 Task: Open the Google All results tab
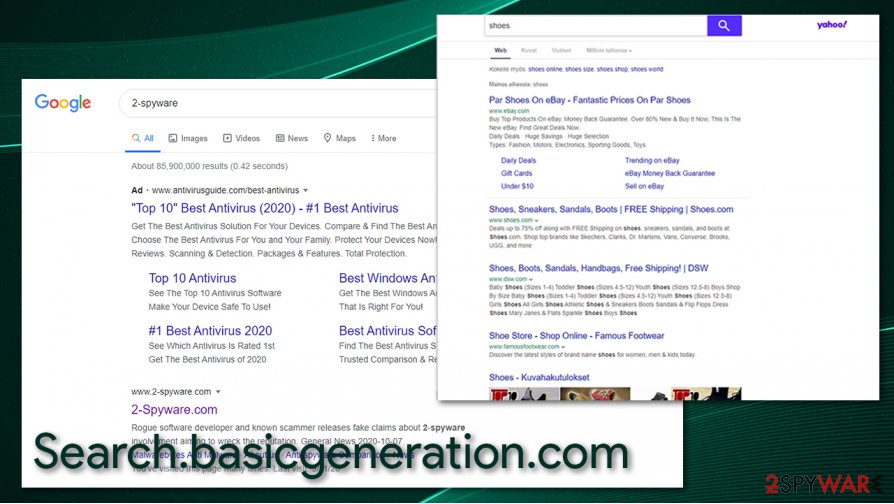[143, 138]
